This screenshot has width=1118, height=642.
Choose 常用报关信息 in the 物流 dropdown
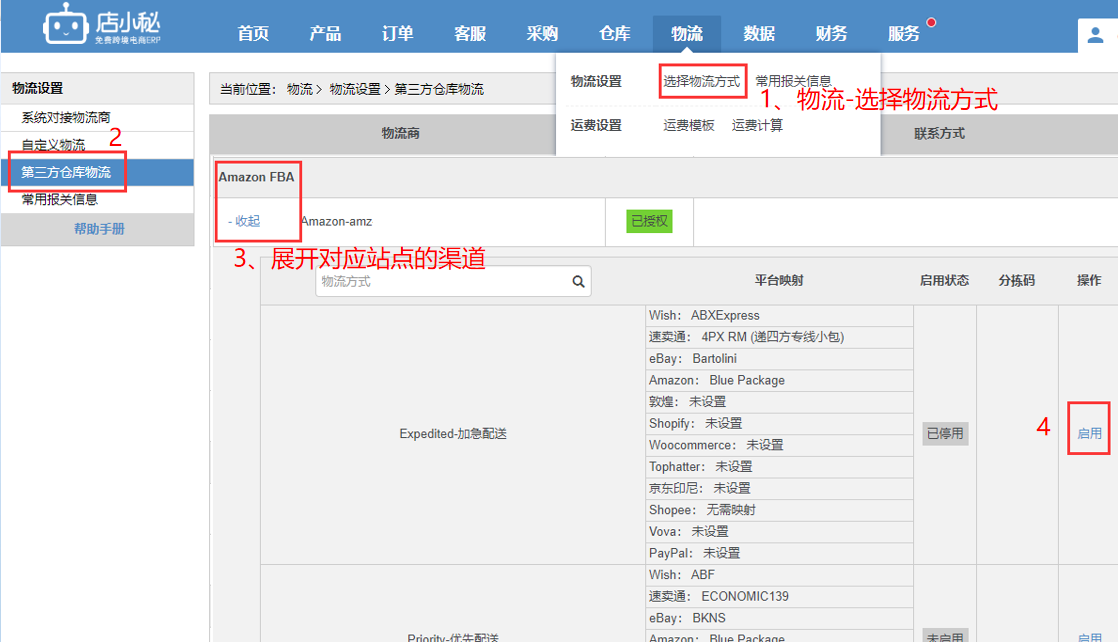pos(794,81)
